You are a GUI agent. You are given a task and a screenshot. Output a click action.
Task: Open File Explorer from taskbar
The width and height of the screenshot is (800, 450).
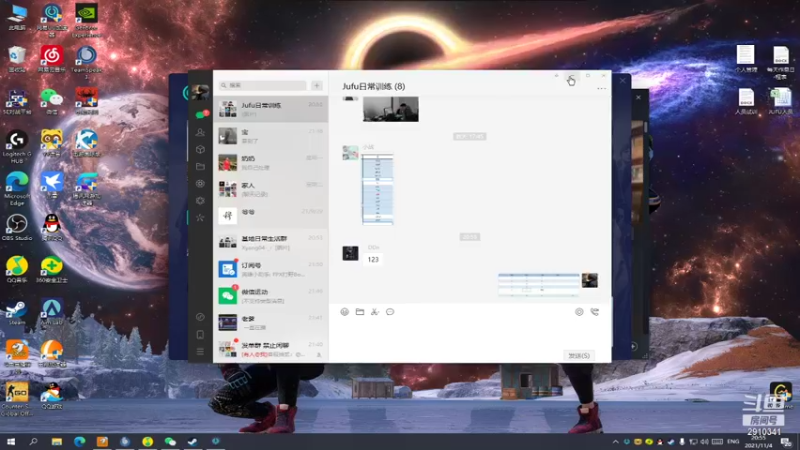pos(57,441)
